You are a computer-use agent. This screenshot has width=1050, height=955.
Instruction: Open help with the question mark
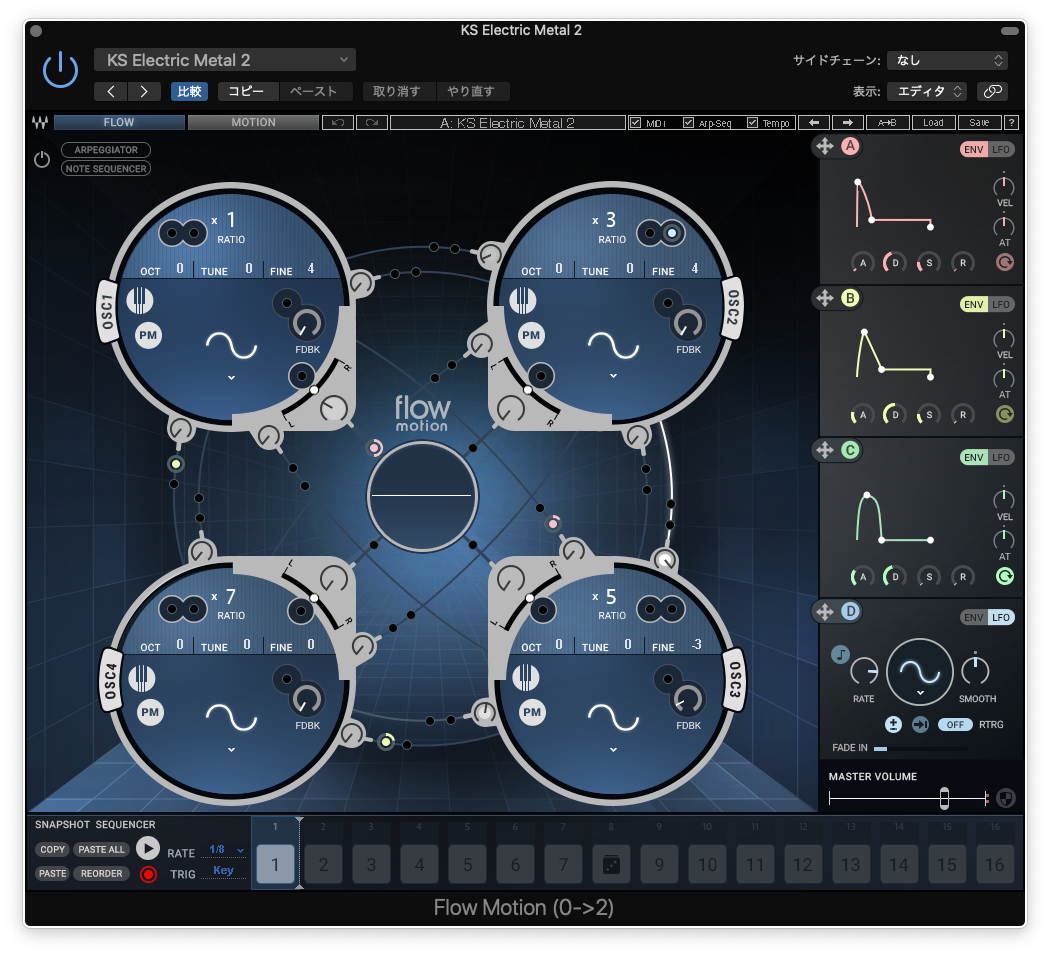click(x=1012, y=123)
